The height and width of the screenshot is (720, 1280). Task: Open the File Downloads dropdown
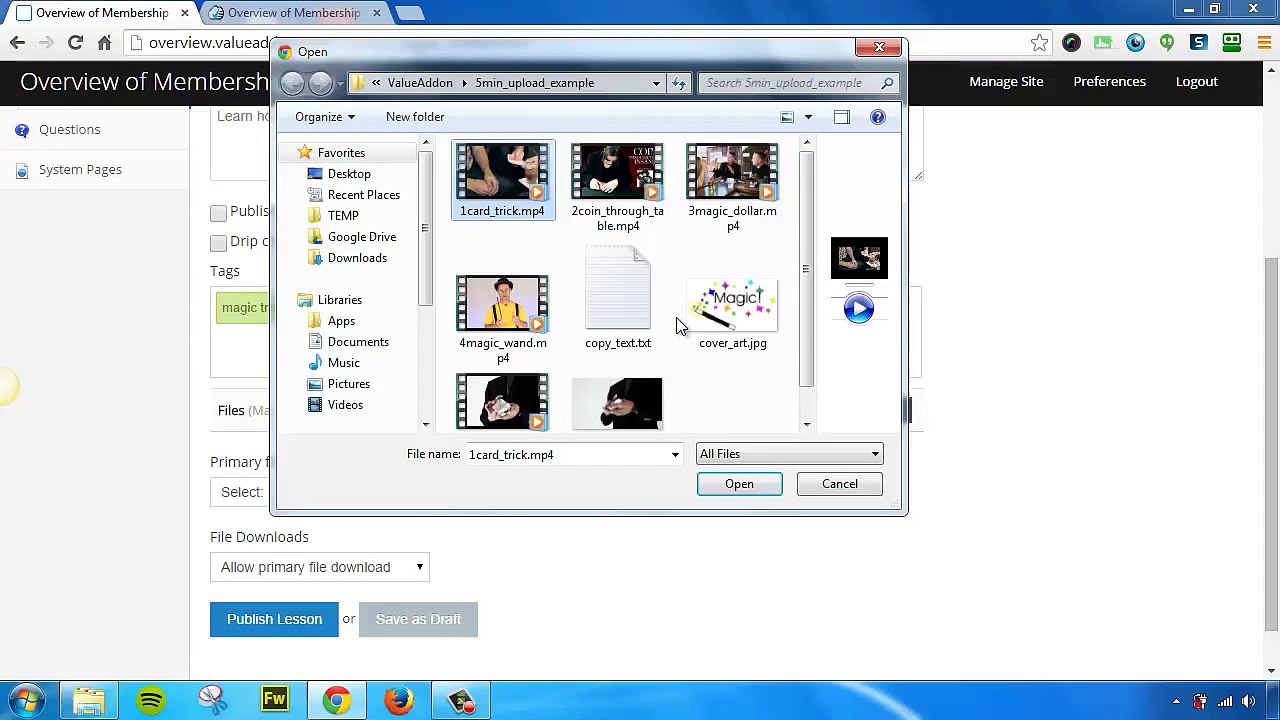tap(320, 567)
